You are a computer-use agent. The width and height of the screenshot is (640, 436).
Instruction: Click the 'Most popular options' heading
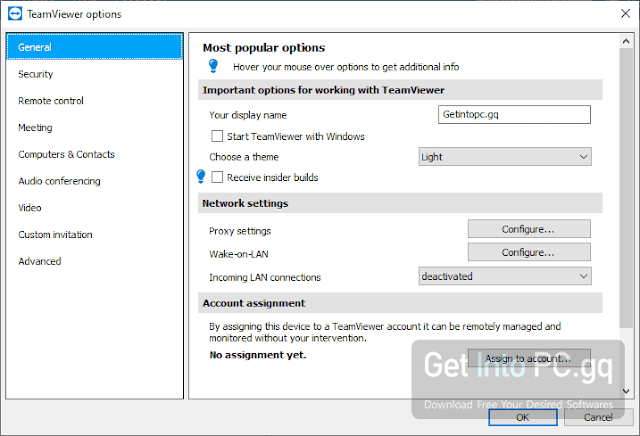(264, 48)
